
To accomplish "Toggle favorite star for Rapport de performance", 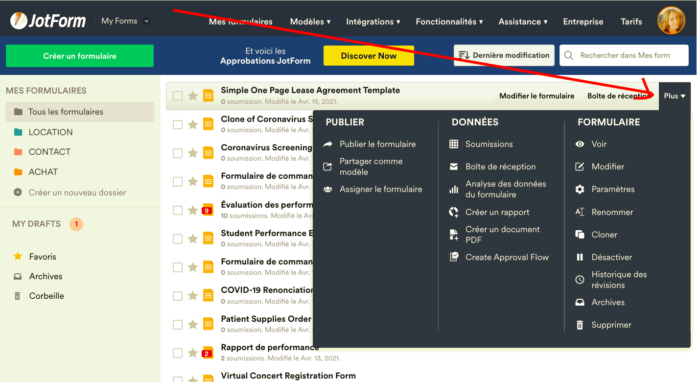I will point(192,353).
